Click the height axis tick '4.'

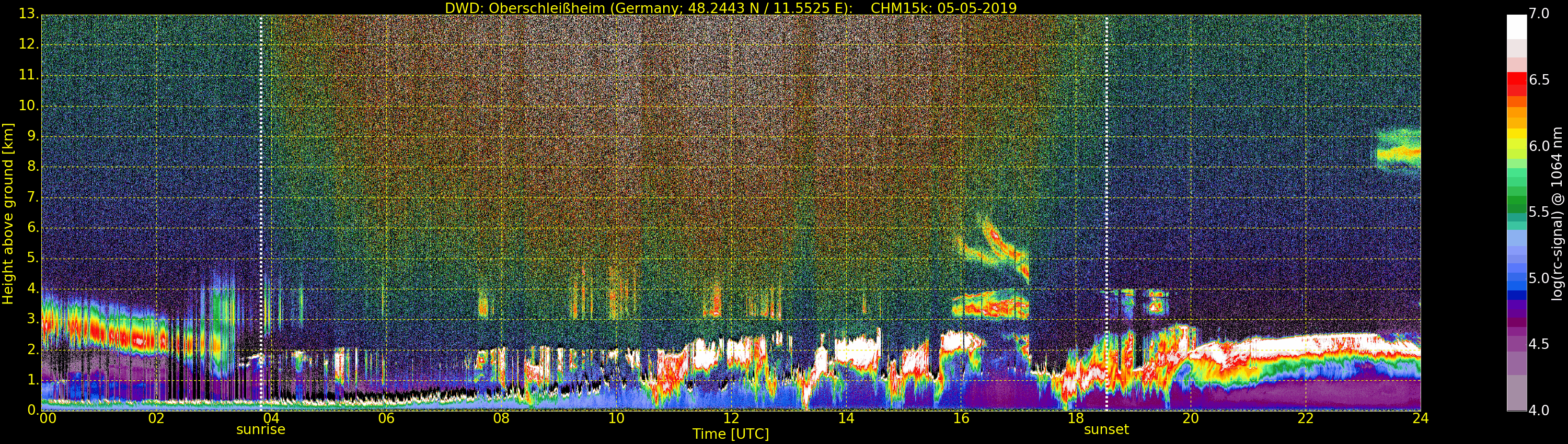point(33,288)
